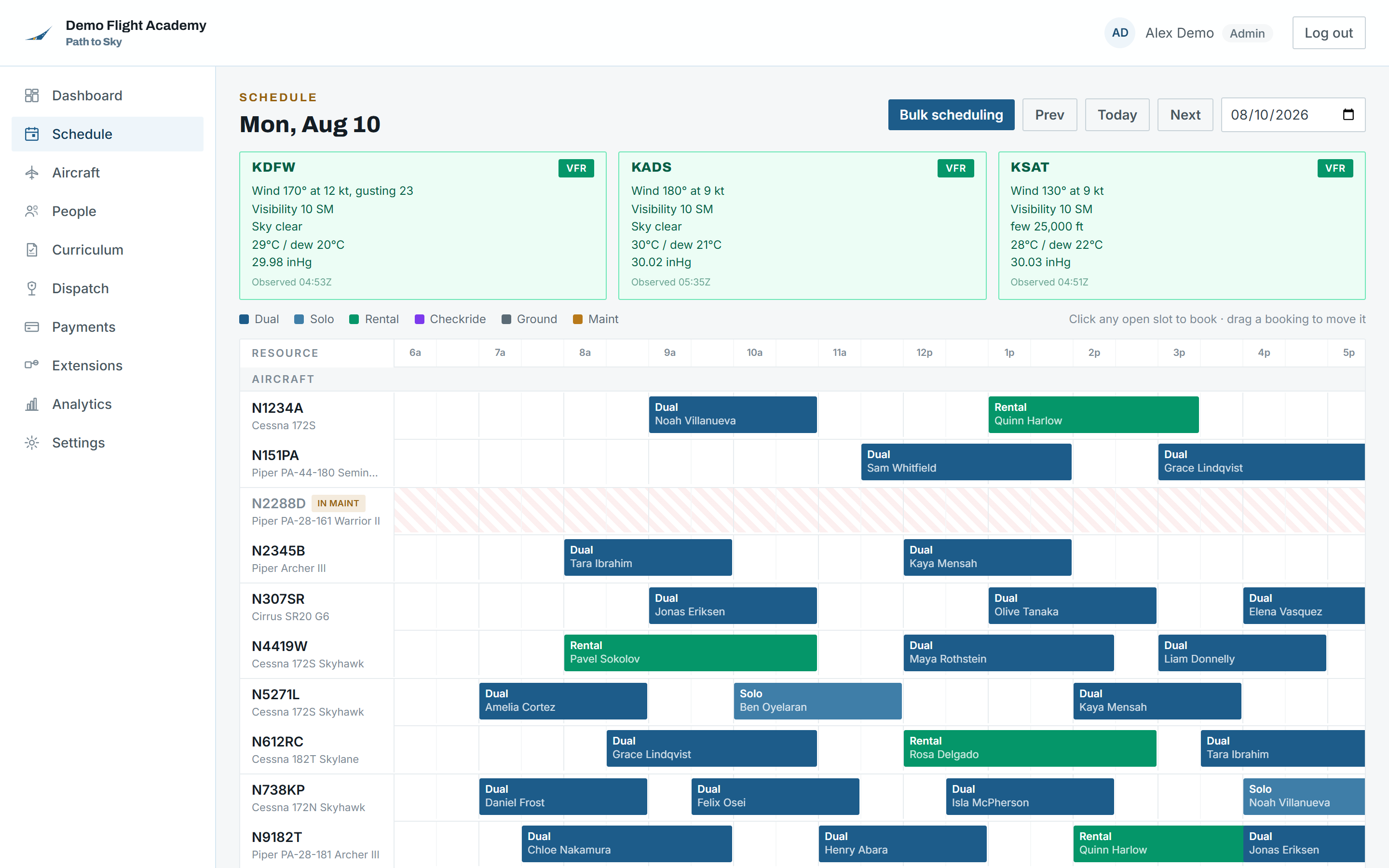Go to the previous day with Prev
The image size is (1389, 868).
(x=1049, y=115)
